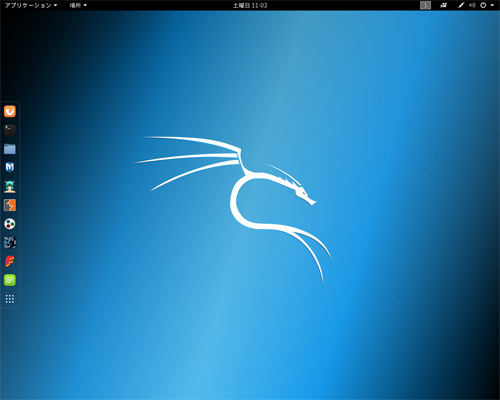Screen dimensions: 500x400
Task: Click the volume speaker icon in top bar
Action: [x=472, y=5]
